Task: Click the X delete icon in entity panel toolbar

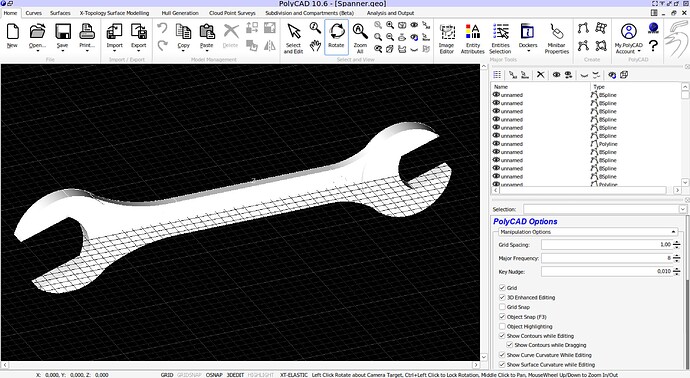Action: (x=540, y=75)
